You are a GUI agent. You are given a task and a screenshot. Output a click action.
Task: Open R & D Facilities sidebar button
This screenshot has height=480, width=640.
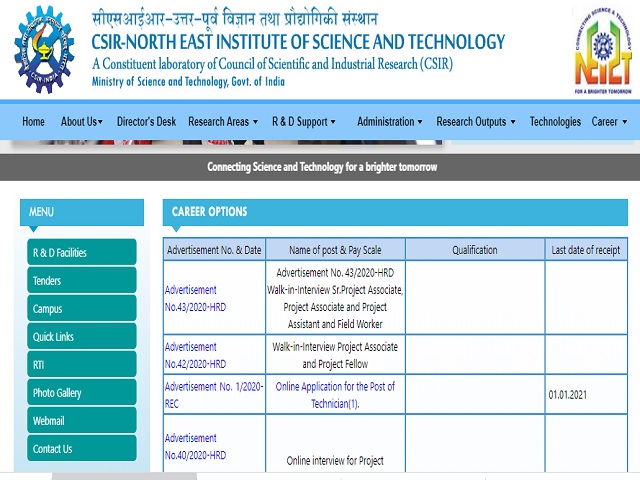click(x=82, y=252)
